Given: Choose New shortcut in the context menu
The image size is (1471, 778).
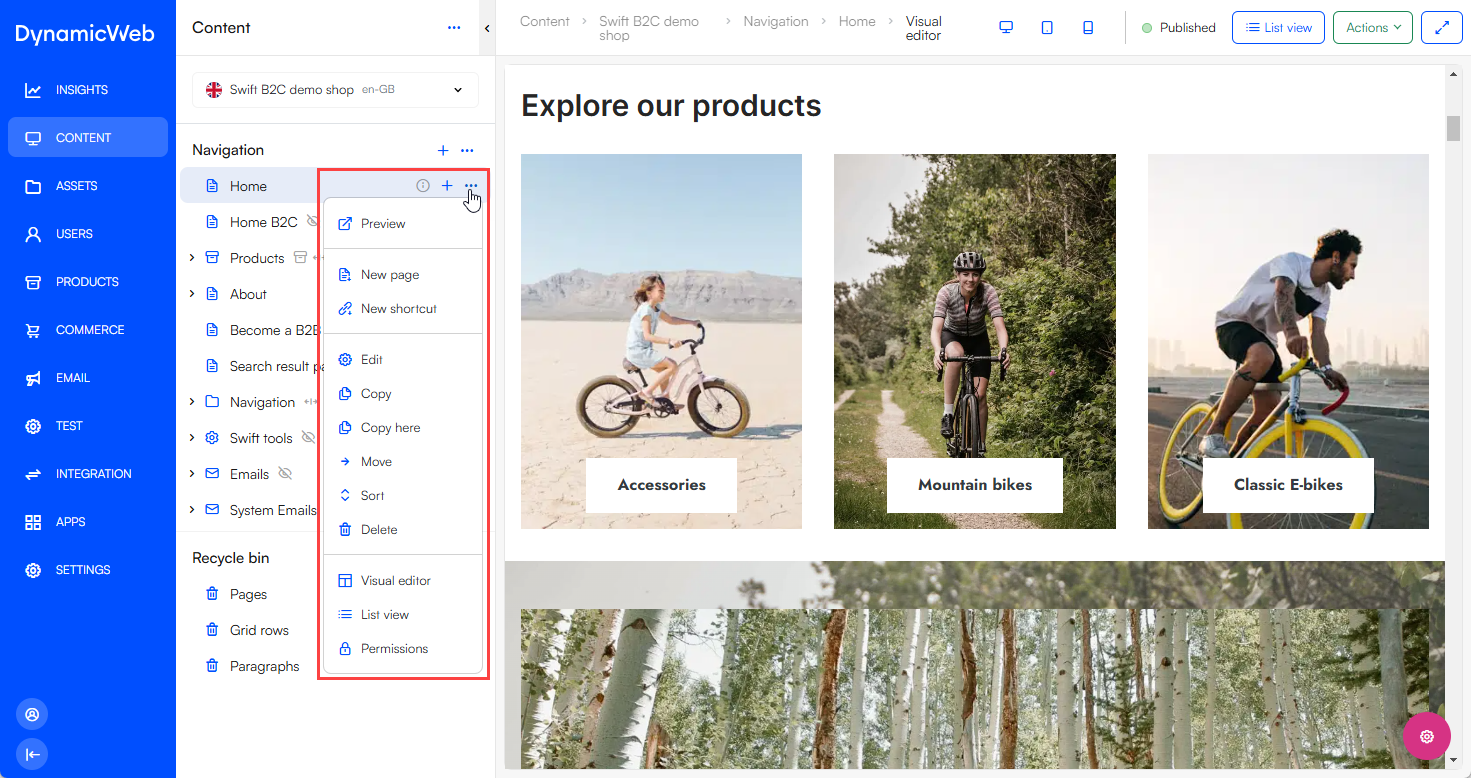Looking at the screenshot, I should [397, 308].
